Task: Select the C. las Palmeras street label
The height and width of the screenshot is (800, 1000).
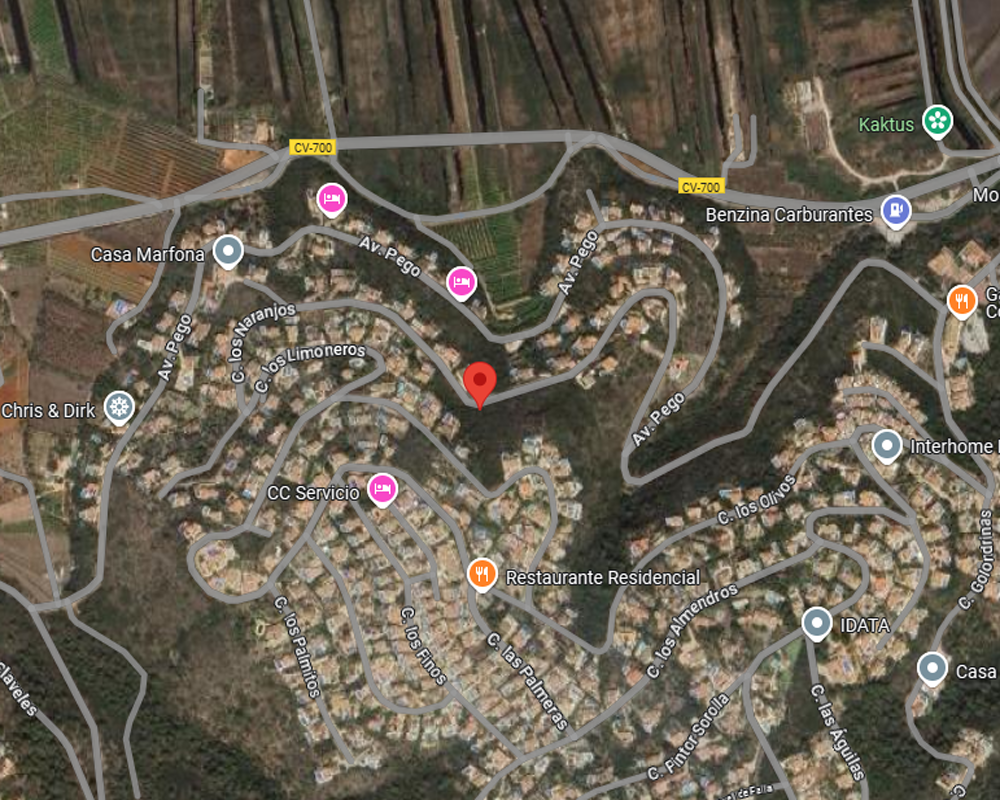Action: [x=527, y=681]
